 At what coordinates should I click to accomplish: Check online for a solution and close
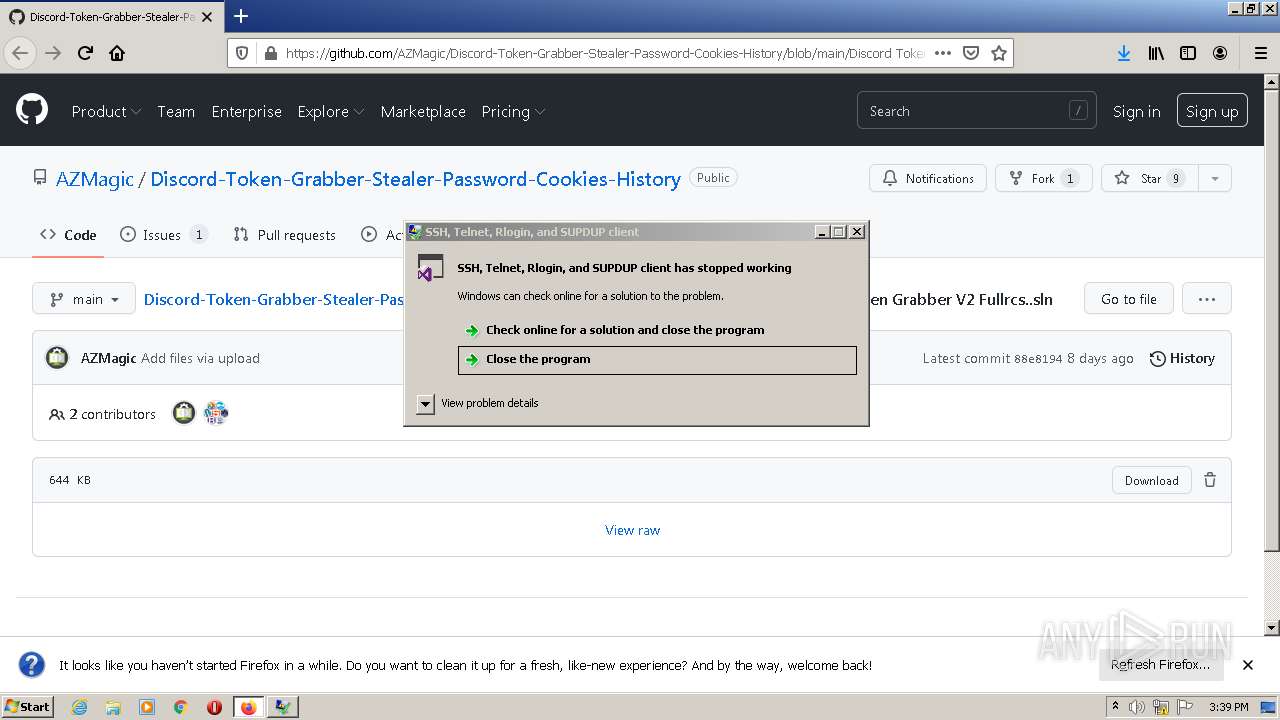click(657, 330)
